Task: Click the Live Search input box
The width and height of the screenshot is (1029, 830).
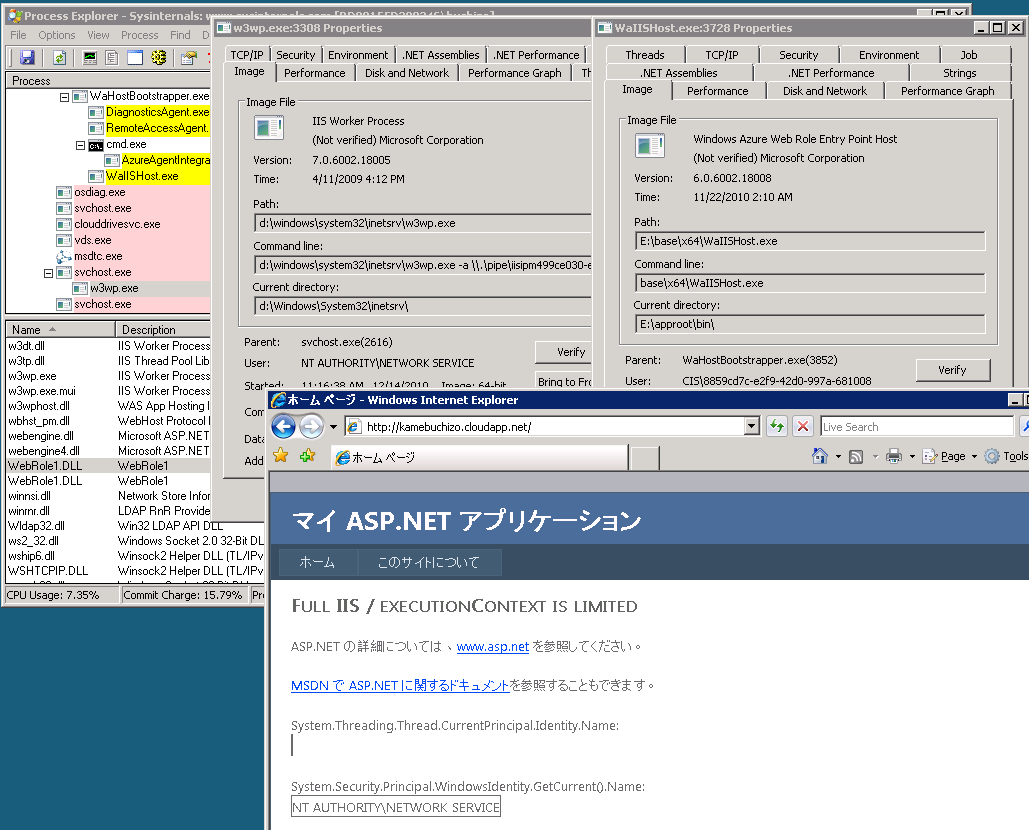Action: click(x=915, y=427)
